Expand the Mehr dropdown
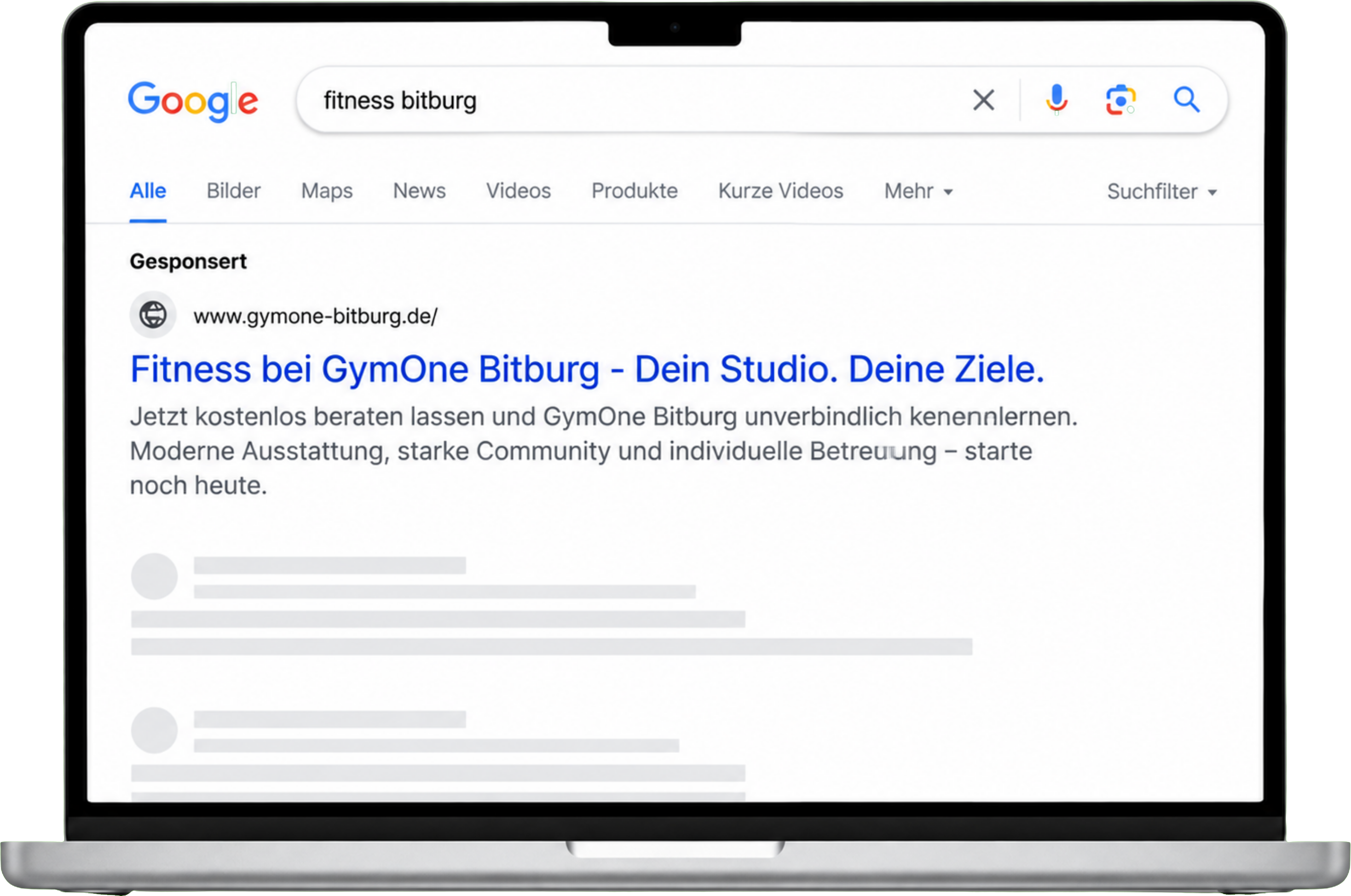This screenshot has width=1351, height=896. tap(918, 191)
